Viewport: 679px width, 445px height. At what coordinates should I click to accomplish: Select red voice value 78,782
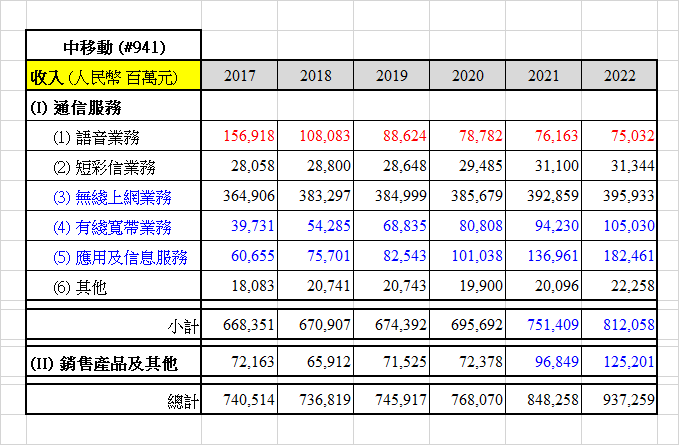(x=481, y=136)
